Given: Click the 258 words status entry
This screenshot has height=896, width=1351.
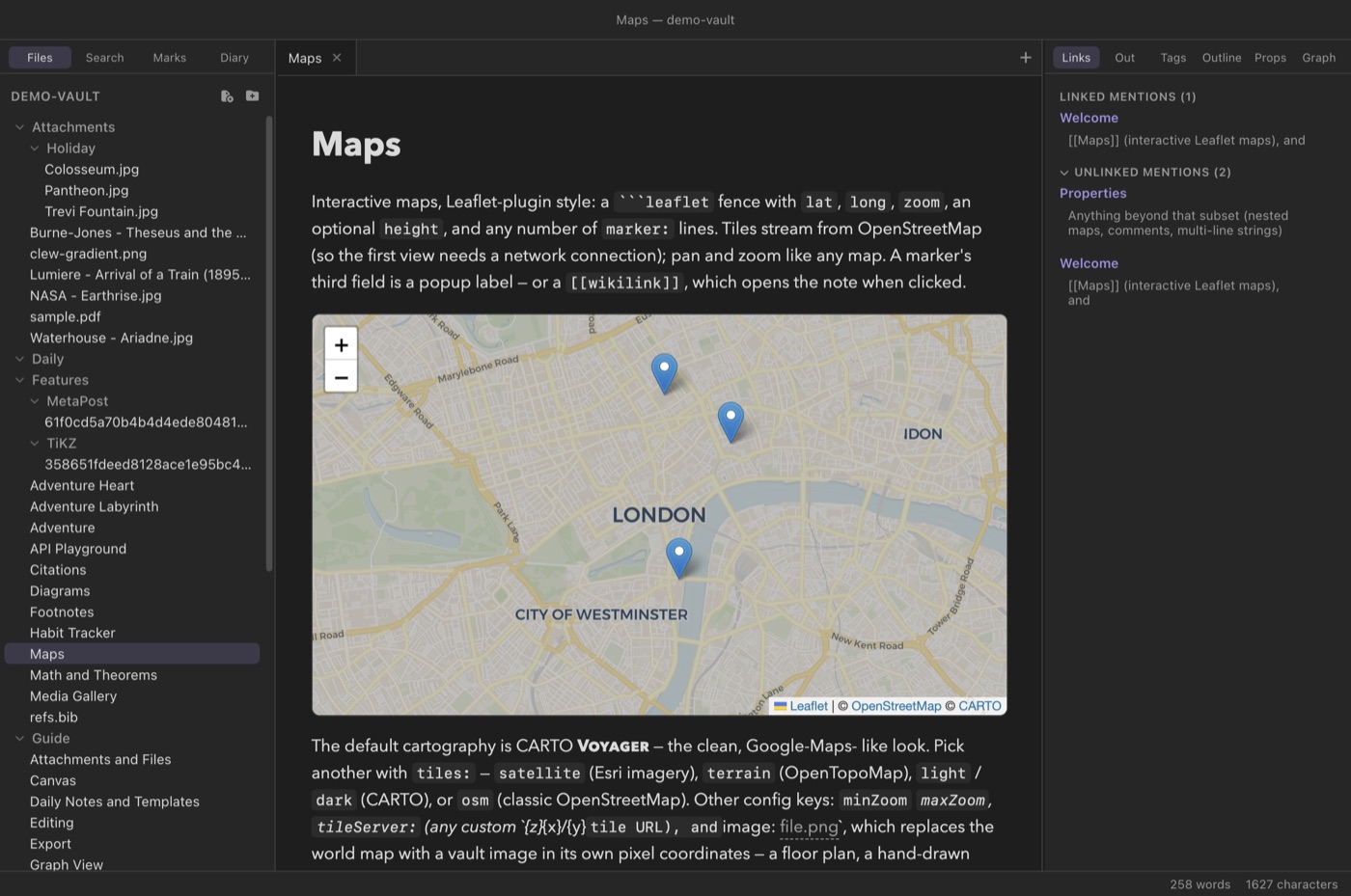Looking at the screenshot, I should click(1199, 884).
